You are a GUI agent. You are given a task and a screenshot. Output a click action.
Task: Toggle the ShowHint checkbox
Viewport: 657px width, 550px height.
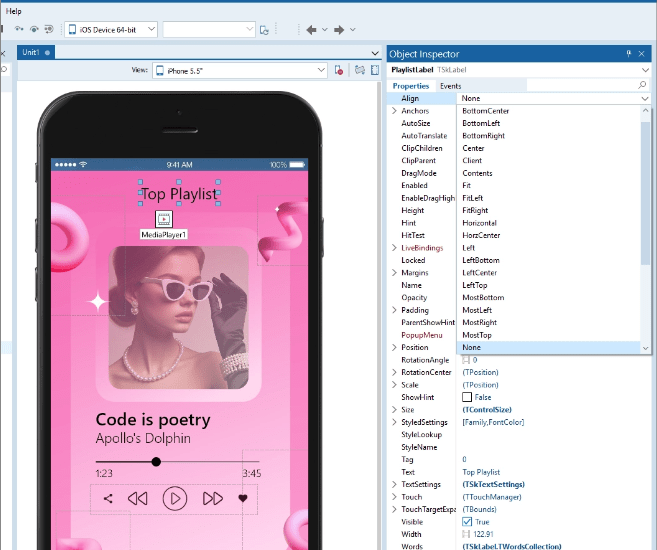click(467, 397)
